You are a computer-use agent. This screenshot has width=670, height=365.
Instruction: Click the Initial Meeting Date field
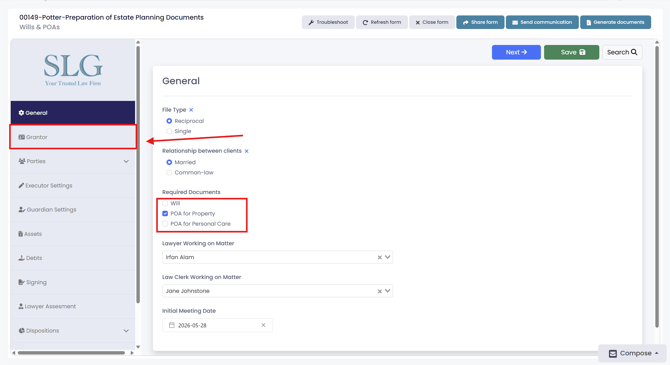pos(217,325)
